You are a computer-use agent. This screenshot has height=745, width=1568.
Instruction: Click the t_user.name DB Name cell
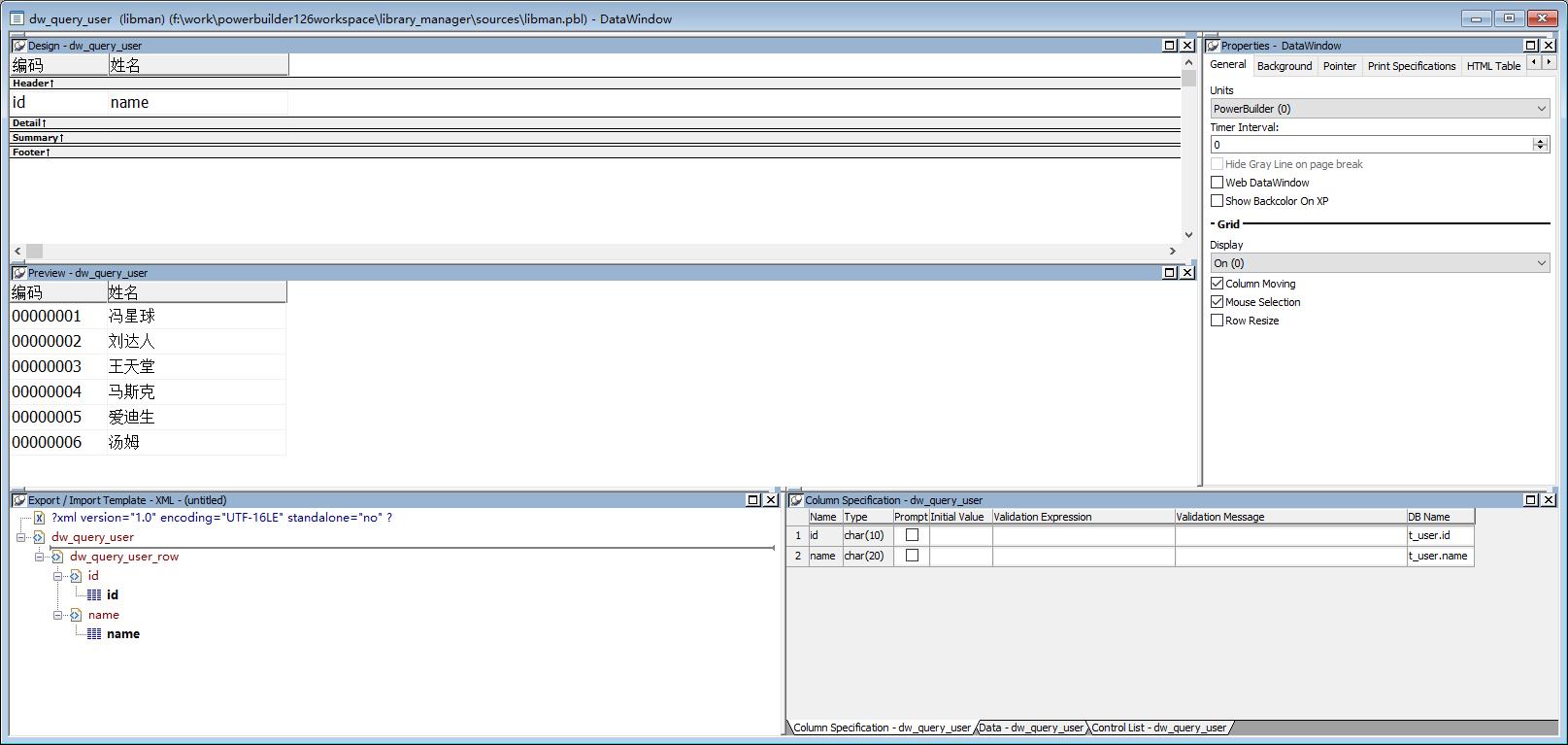pyautogui.click(x=1441, y=556)
